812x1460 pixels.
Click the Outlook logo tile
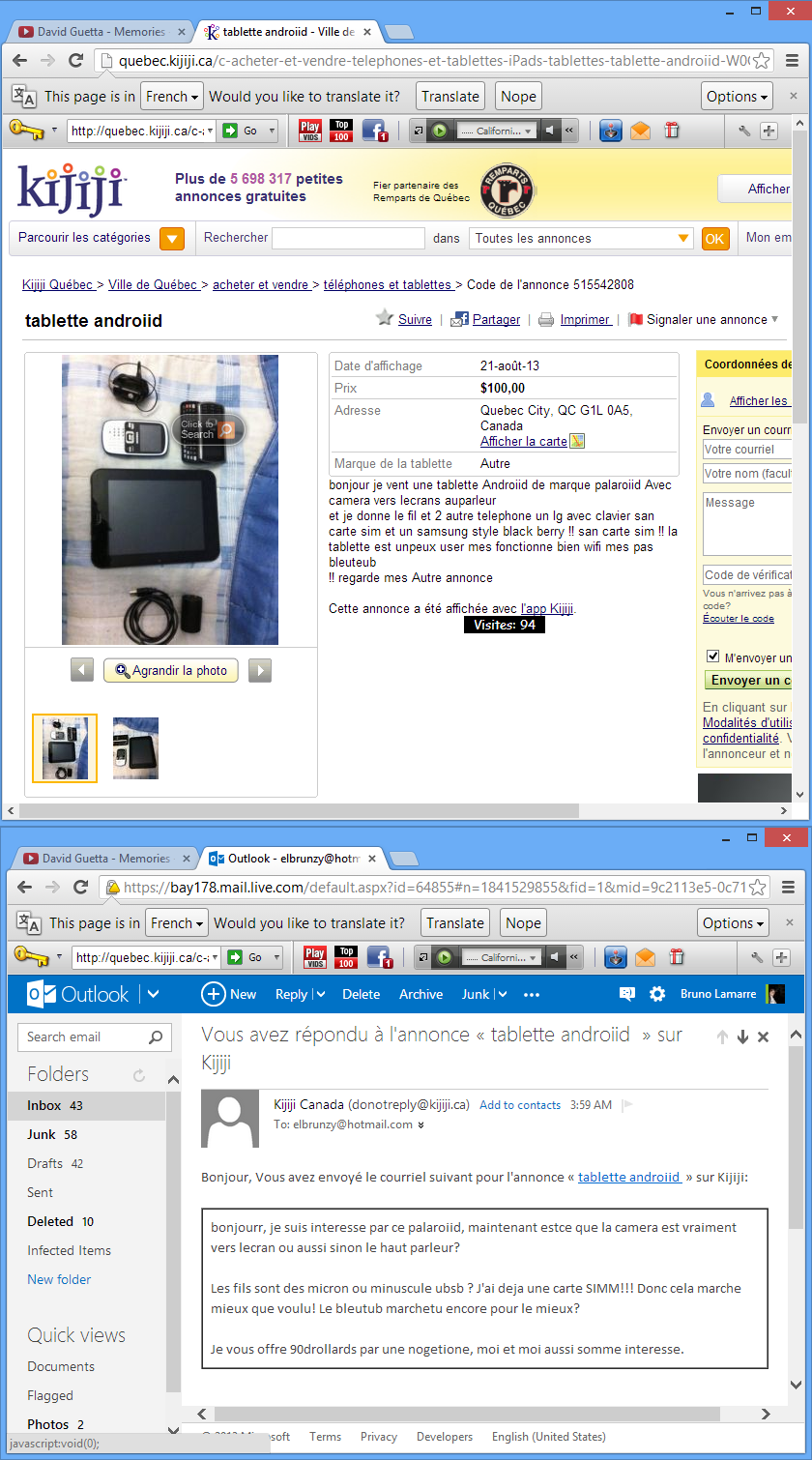pyautogui.click(x=40, y=994)
